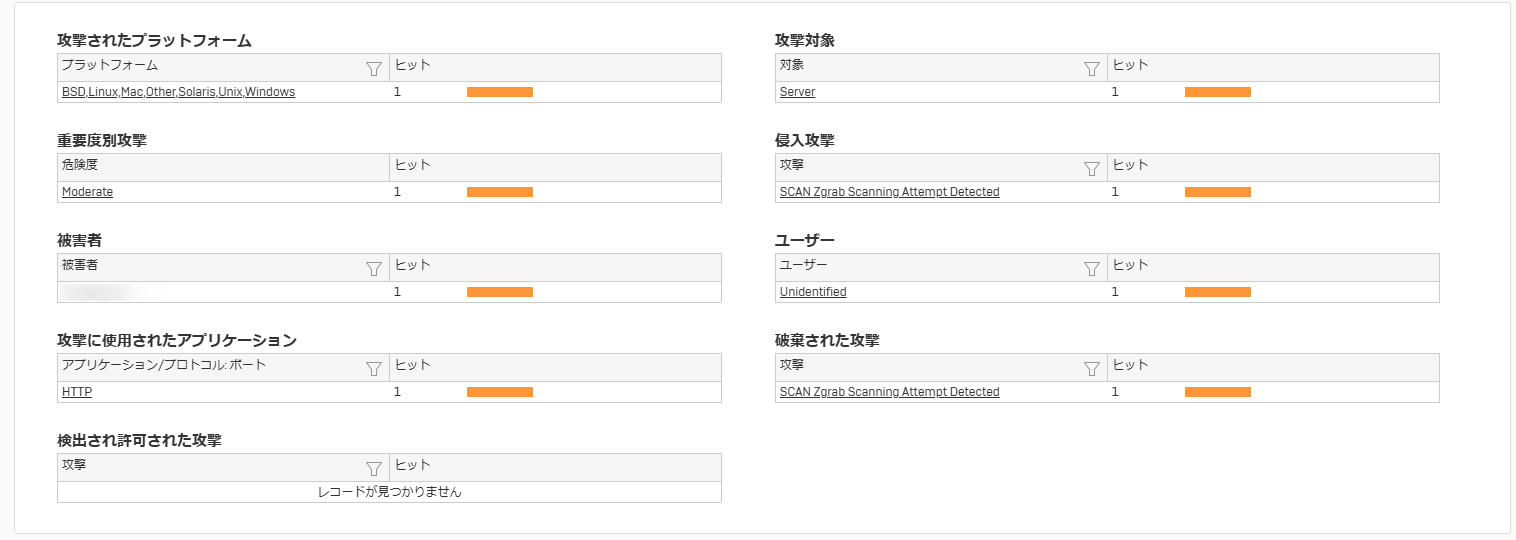Click the blurred victim entry under 被害者
The image size is (1516, 540).
tap(98, 292)
